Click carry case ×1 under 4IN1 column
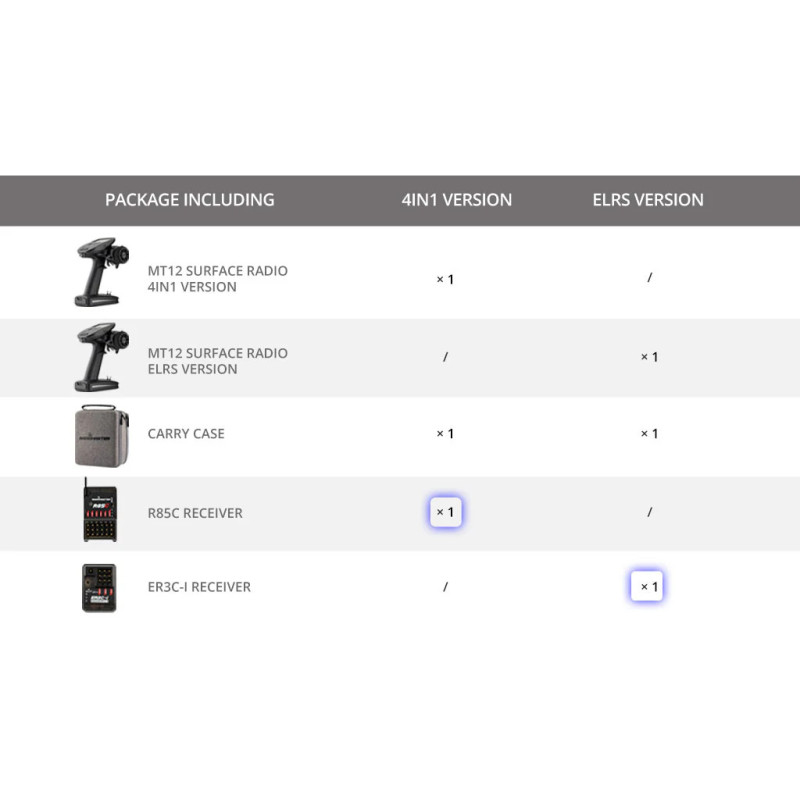Screen dimensions: 800x800 (x=445, y=433)
